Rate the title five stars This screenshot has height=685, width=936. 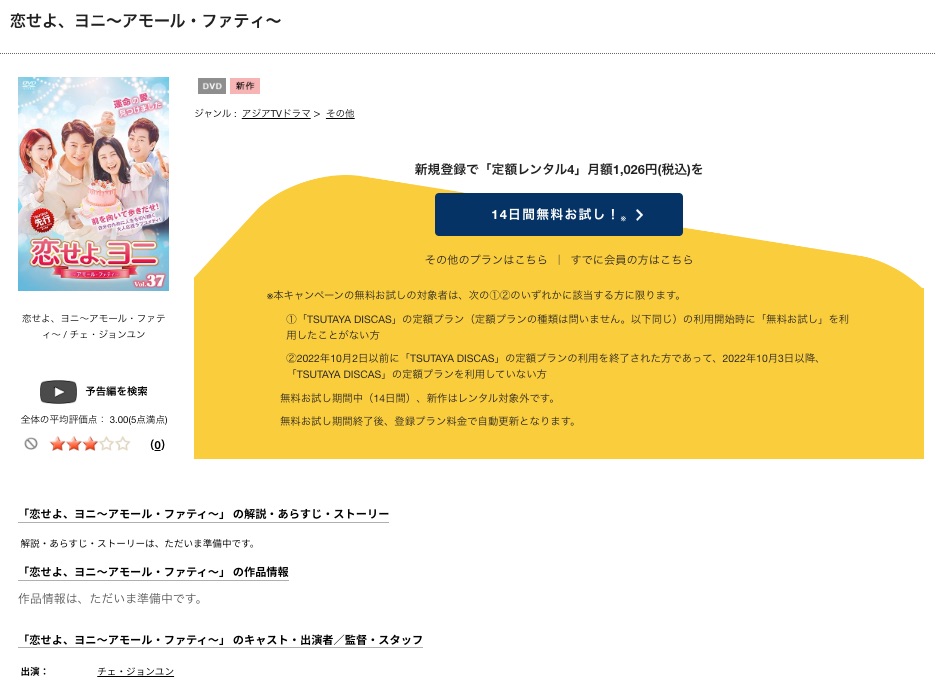click(122, 444)
